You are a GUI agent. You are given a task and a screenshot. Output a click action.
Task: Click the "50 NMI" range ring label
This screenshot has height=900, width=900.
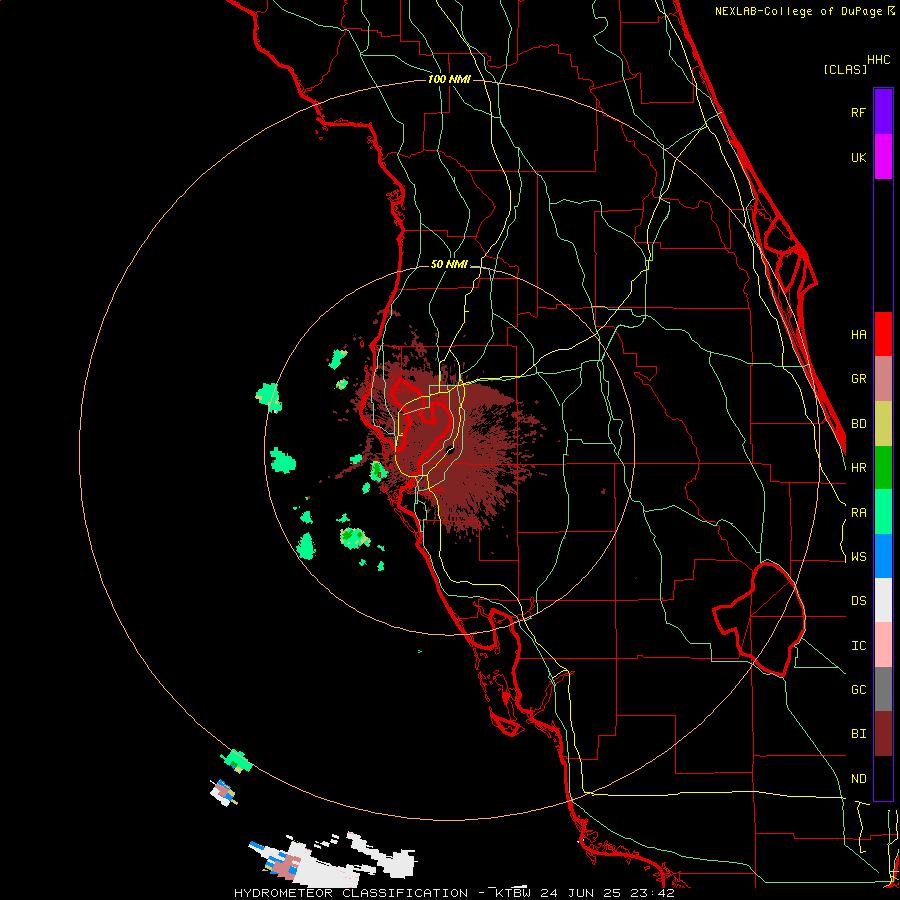[x=449, y=264]
